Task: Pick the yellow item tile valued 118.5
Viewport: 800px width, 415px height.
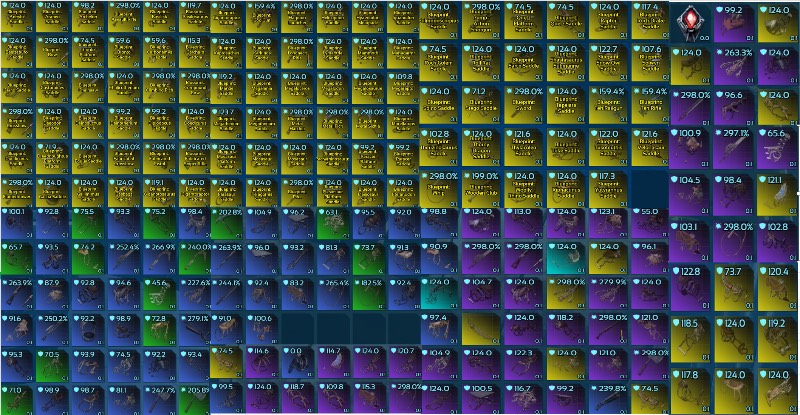Action: pyautogui.click(x=690, y=340)
